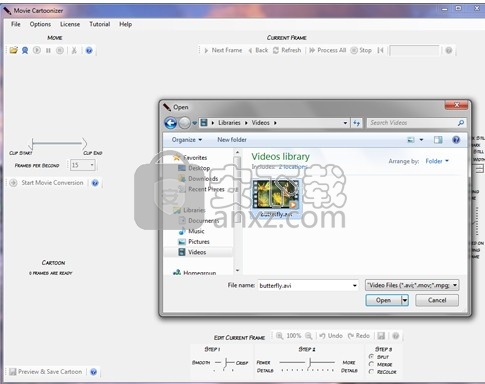Open the Options menu
This screenshot has width=485, height=384.
(40, 24)
